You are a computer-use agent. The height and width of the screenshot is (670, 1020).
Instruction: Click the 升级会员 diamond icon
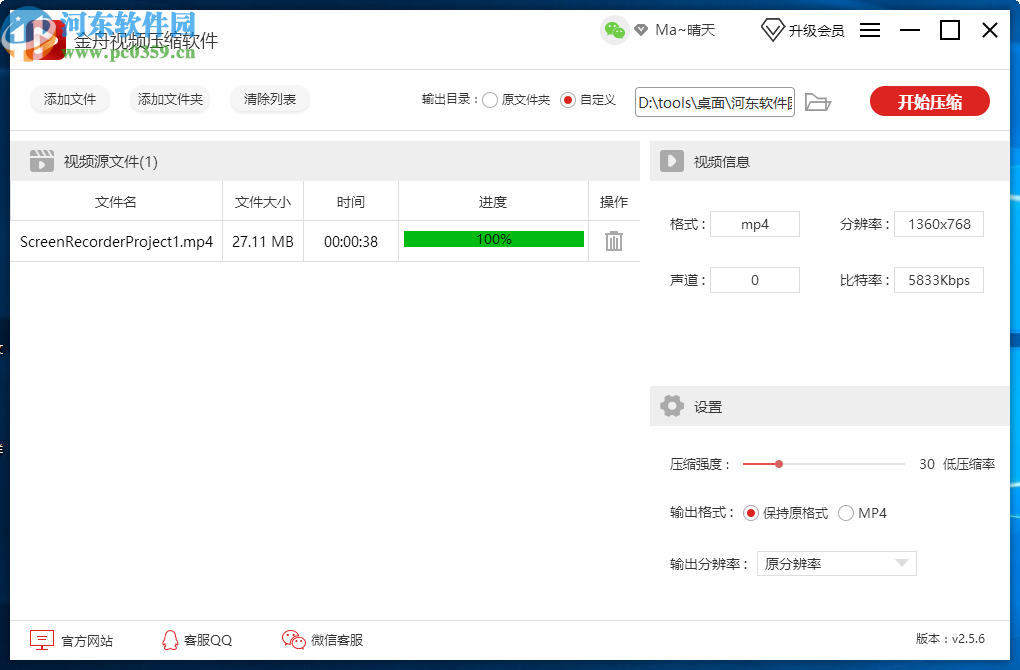click(773, 30)
